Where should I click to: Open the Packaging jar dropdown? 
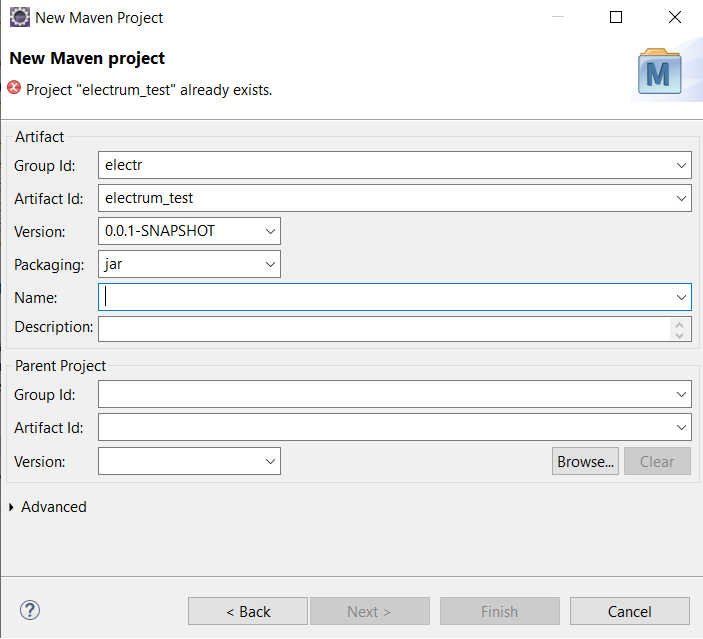(270, 265)
